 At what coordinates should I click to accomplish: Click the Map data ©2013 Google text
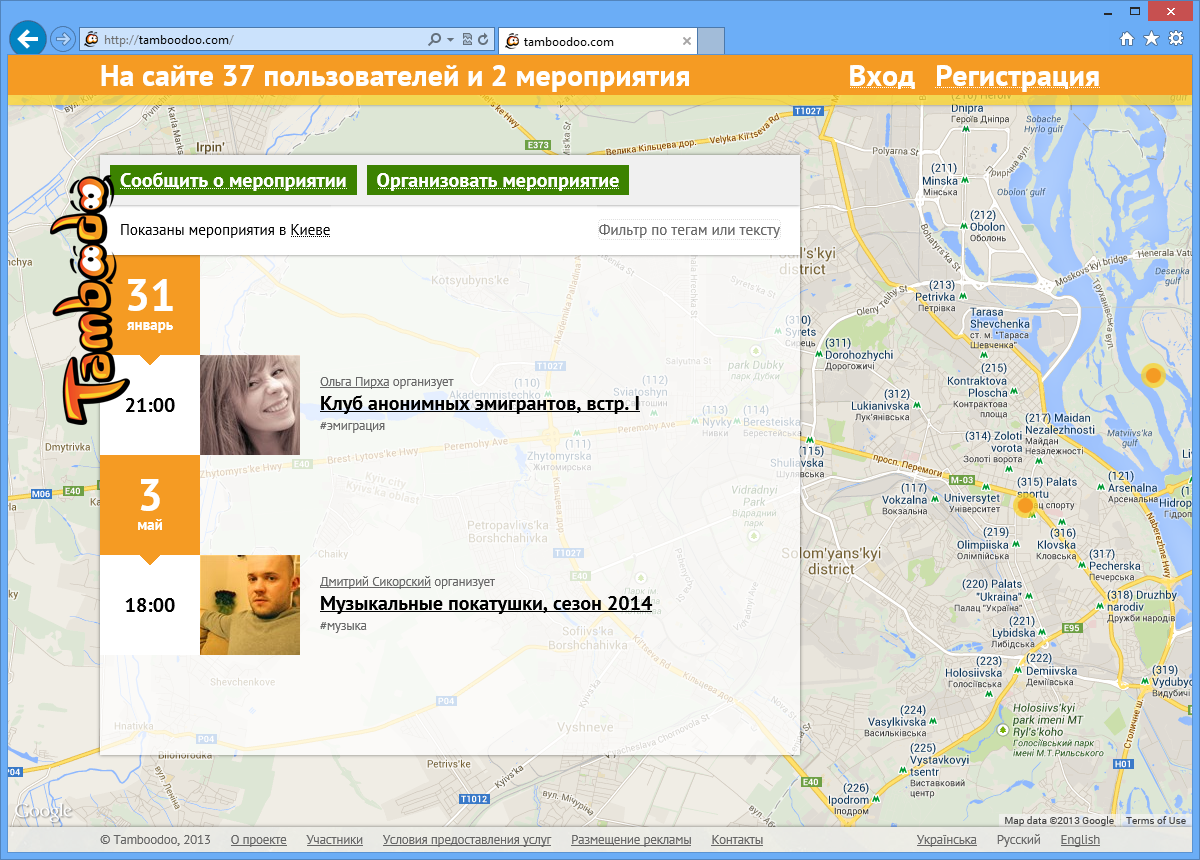point(1059,821)
